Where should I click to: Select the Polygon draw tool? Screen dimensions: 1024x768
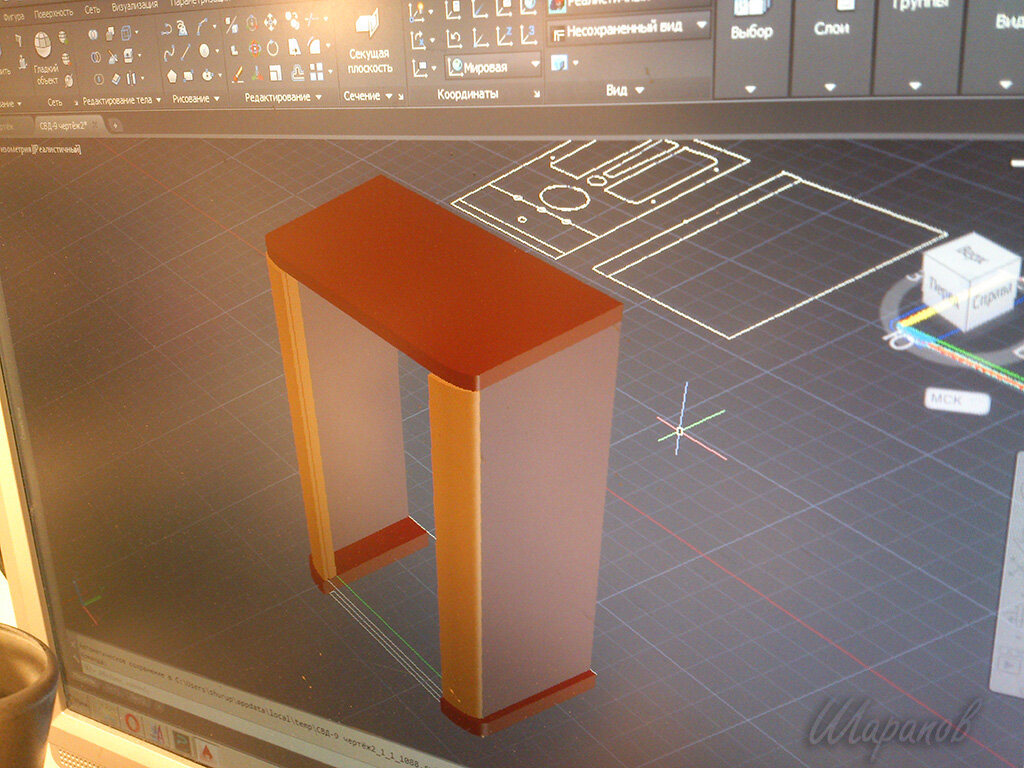click(x=171, y=75)
